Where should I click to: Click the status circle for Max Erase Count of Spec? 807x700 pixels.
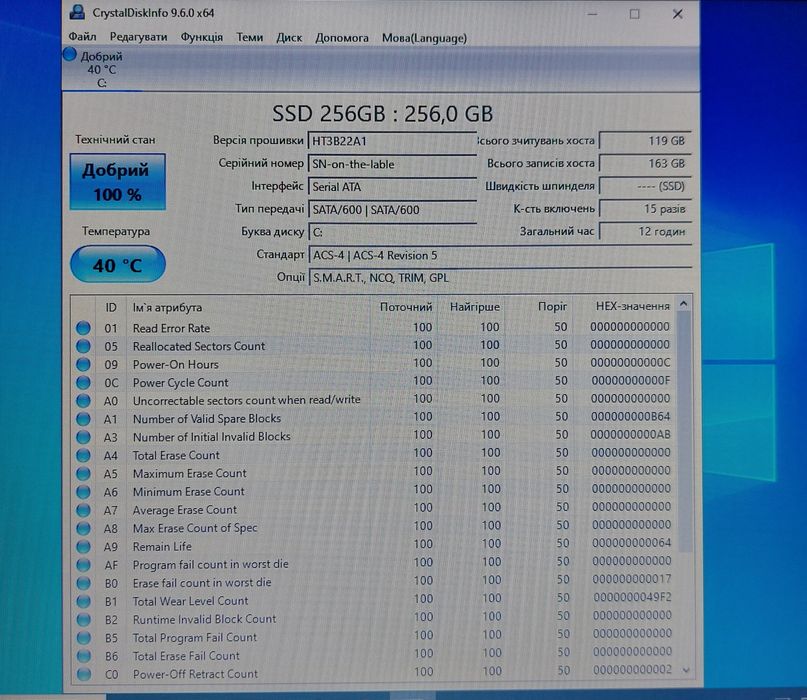(x=83, y=529)
